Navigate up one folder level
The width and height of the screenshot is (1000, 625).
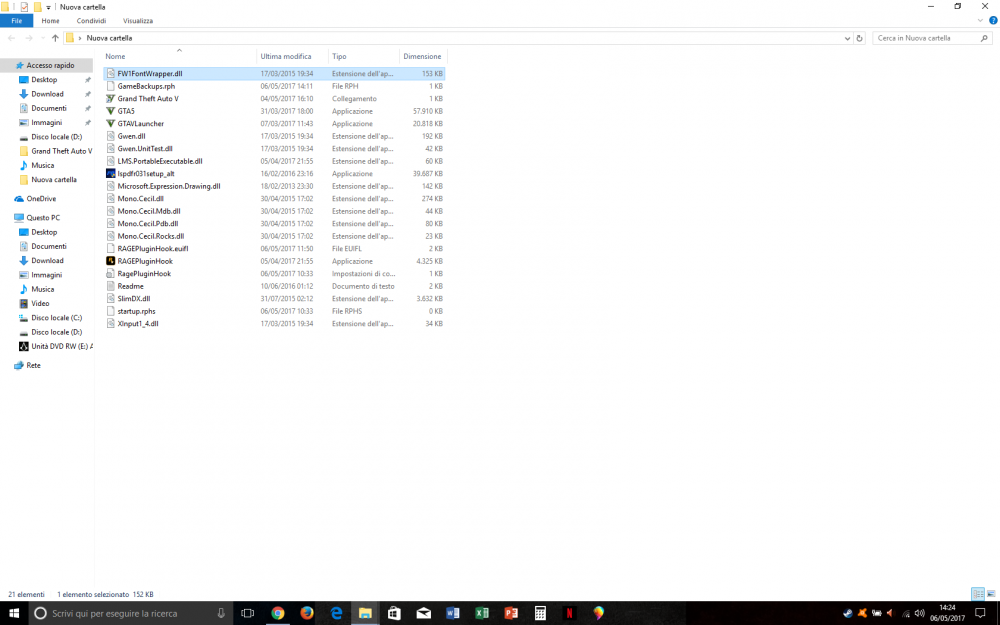coord(54,38)
